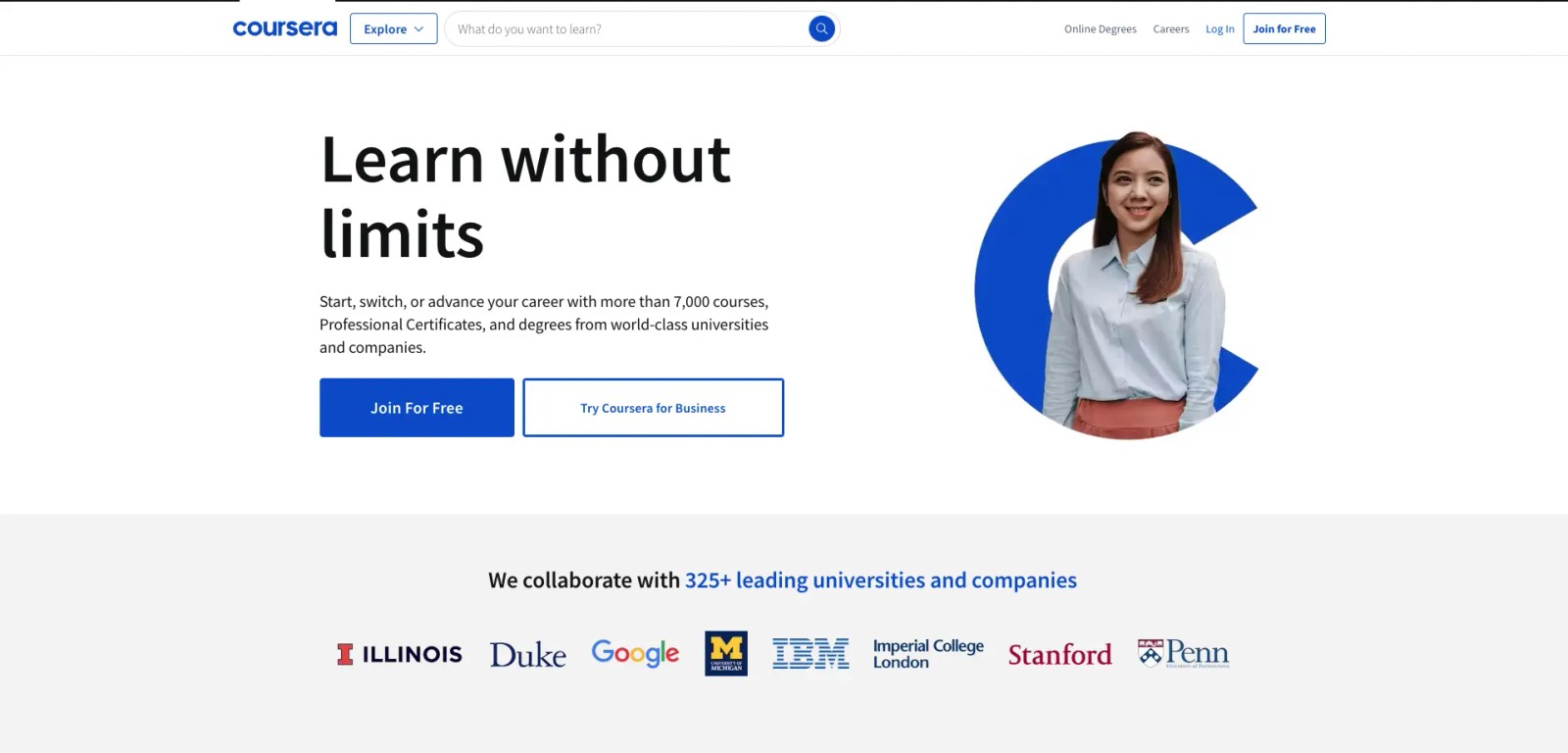The width and height of the screenshot is (1568, 753).
Task: Select Try Coursera for Business
Action: tap(653, 408)
